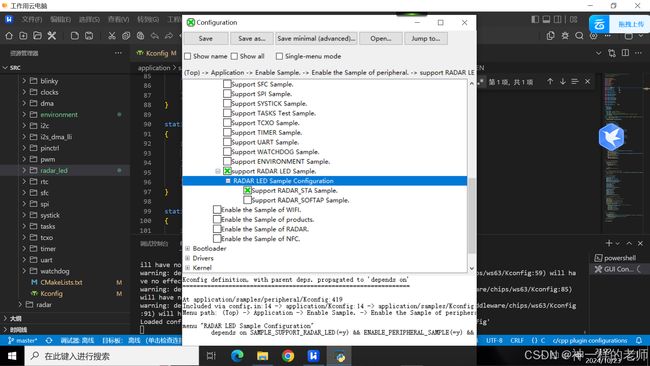This screenshot has height=366, width=650.
Task: Open Chrome from the Windows taskbar
Action: [288, 356]
